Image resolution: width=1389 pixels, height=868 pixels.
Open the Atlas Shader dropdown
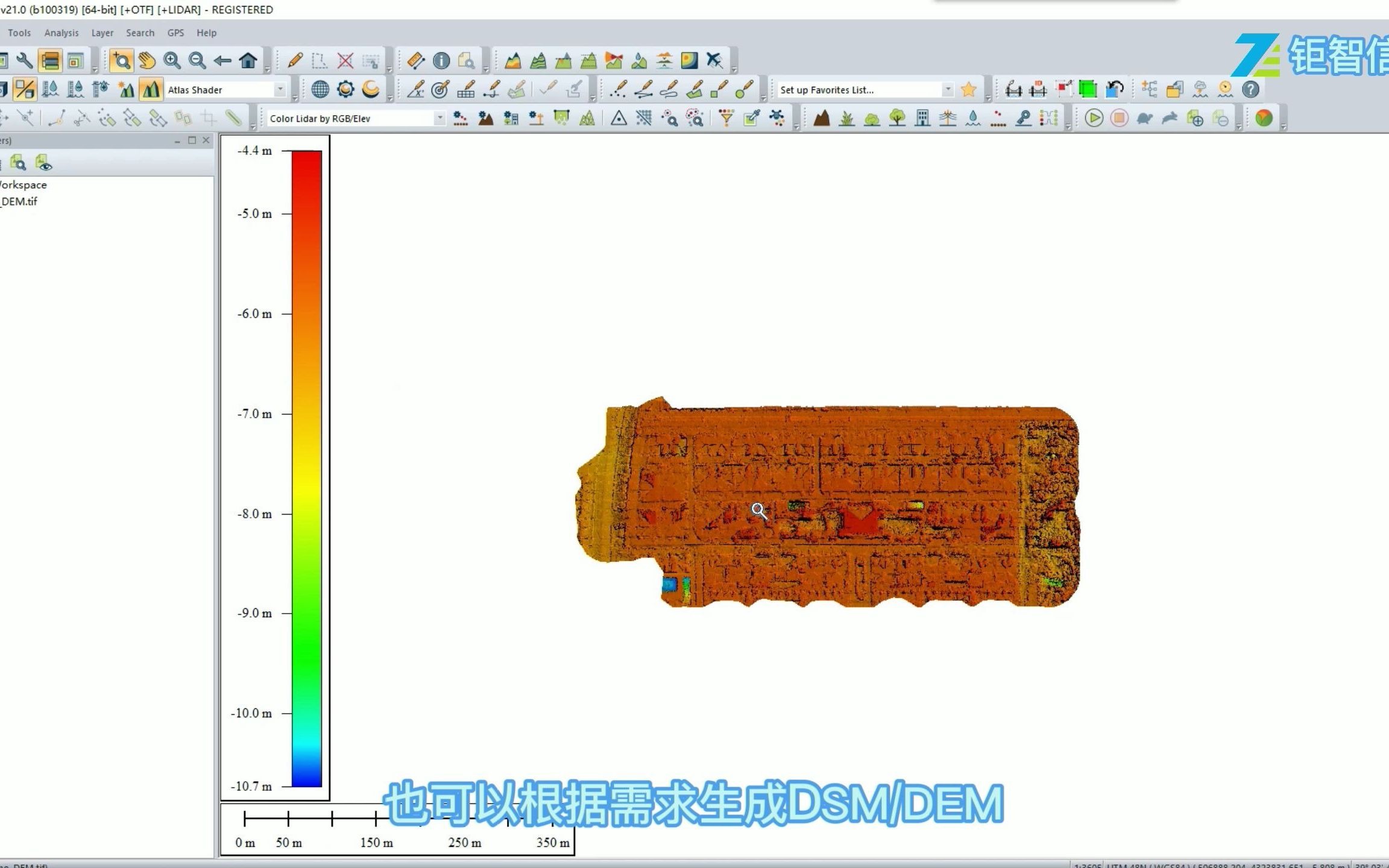(280, 90)
